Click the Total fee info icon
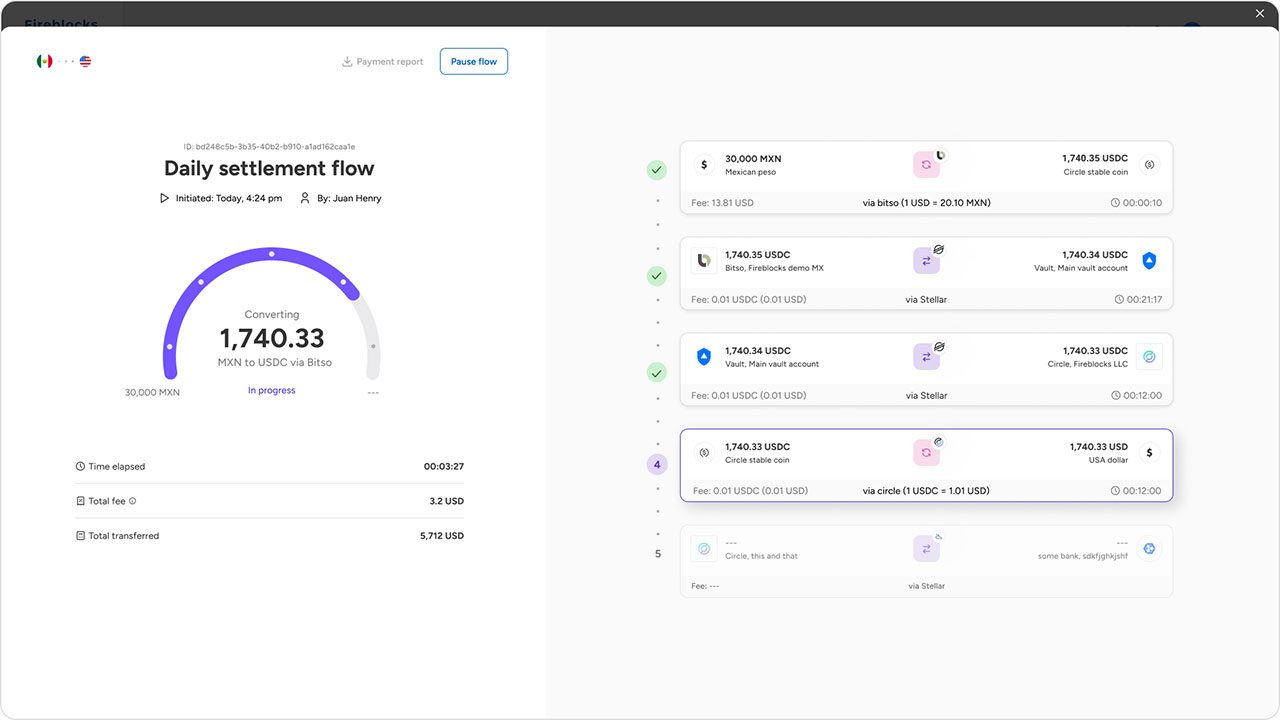1280x720 pixels. (x=132, y=501)
